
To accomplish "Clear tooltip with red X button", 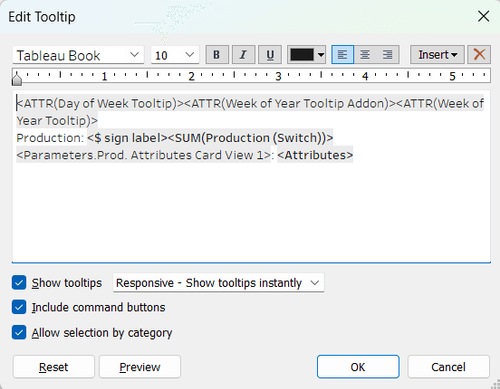I will click(479, 54).
